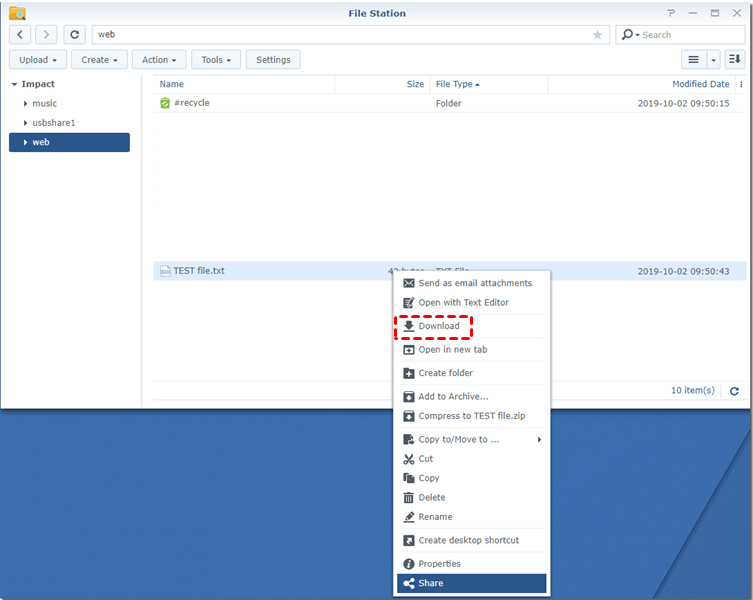Select Compress to TEST file.zip
The image size is (753, 600).
pyautogui.click(x=472, y=416)
